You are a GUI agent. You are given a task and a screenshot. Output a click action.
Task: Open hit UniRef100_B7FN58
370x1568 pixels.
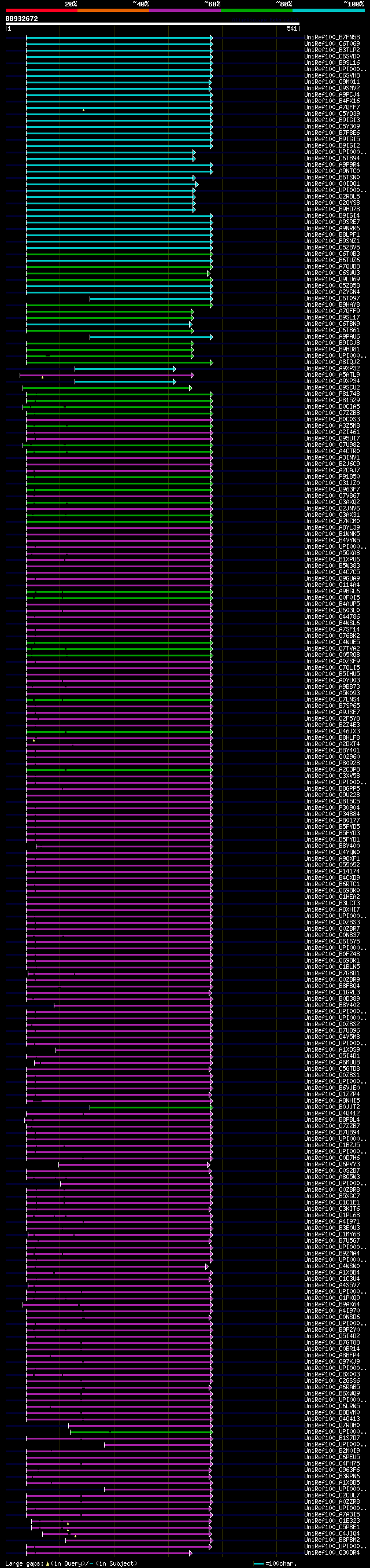click(x=332, y=37)
